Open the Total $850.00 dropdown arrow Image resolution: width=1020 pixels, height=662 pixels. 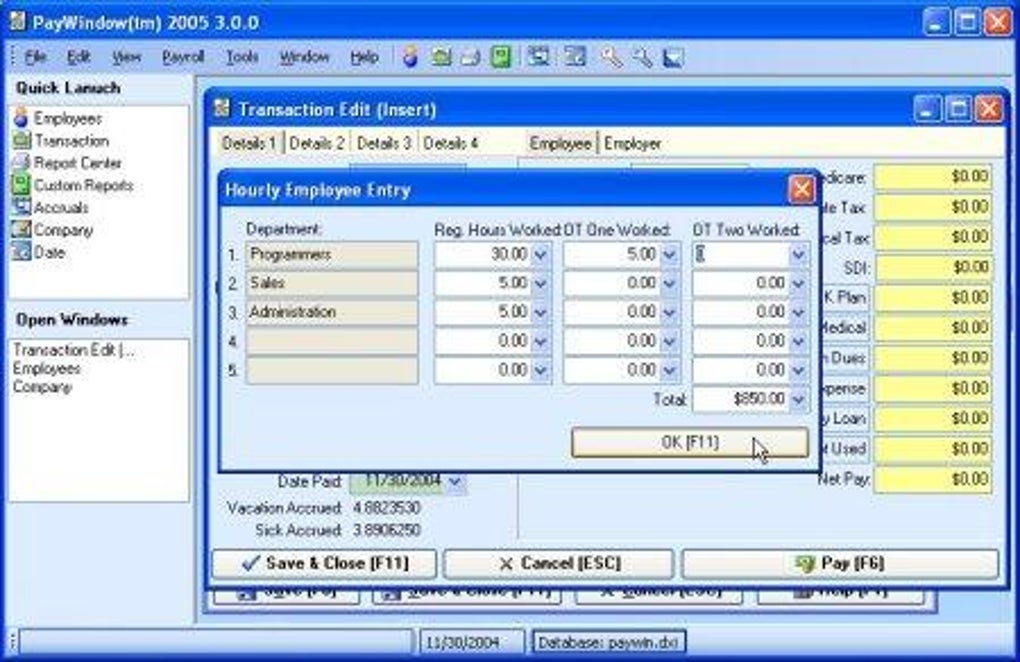click(799, 399)
